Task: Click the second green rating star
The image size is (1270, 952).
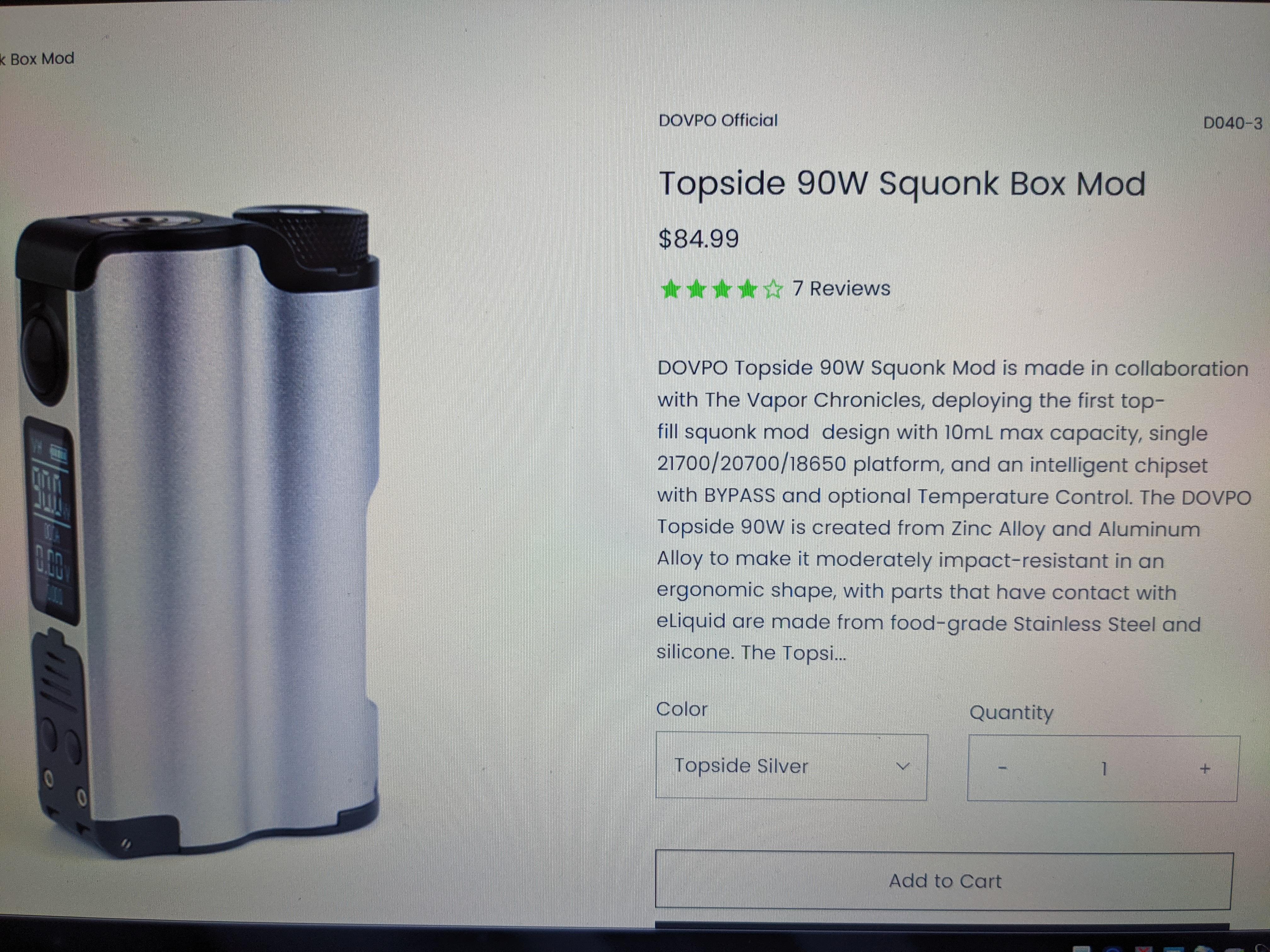Action: pos(696,289)
